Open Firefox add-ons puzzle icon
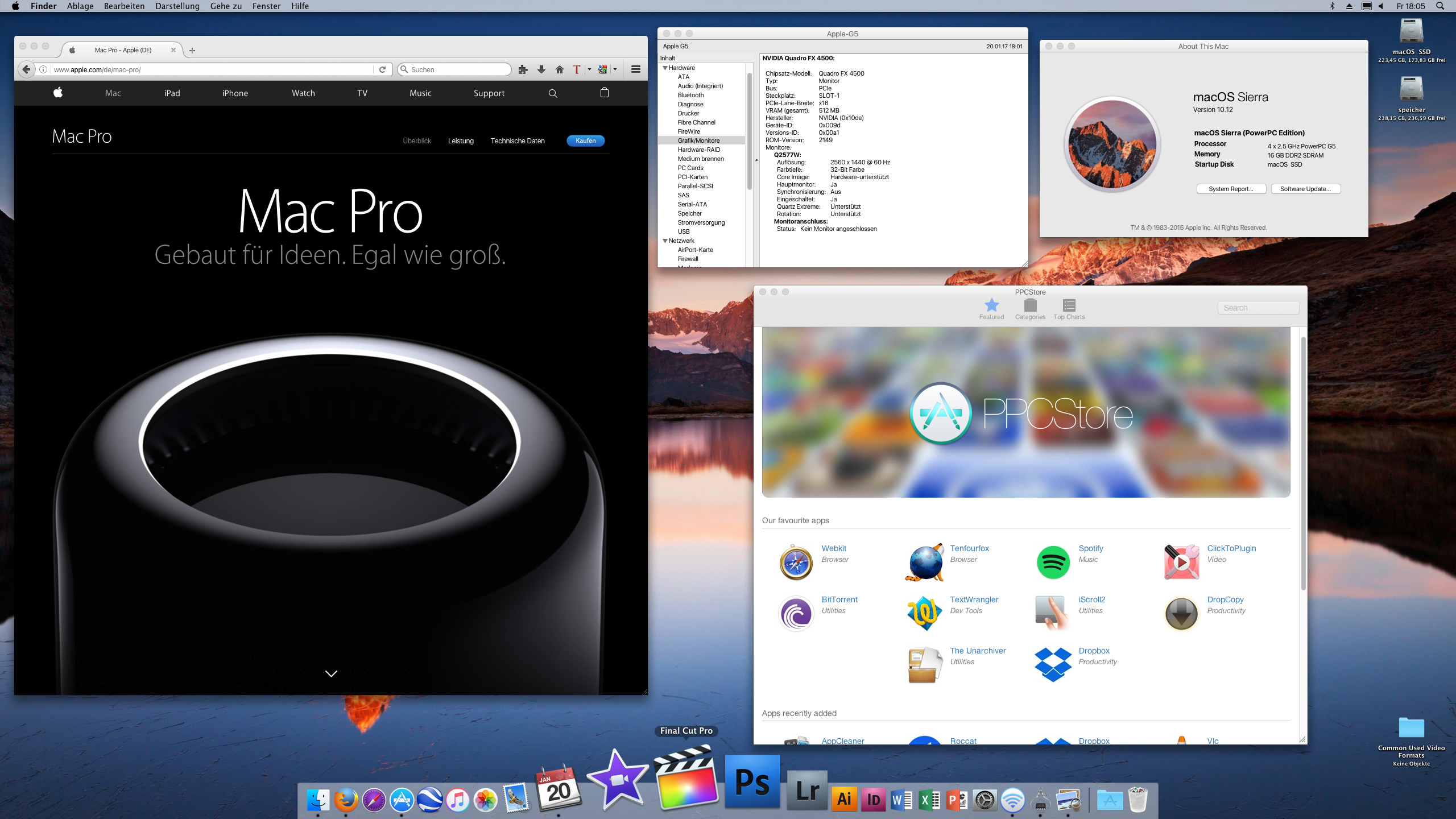The height and width of the screenshot is (819, 1456). click(x=523, y=69)
